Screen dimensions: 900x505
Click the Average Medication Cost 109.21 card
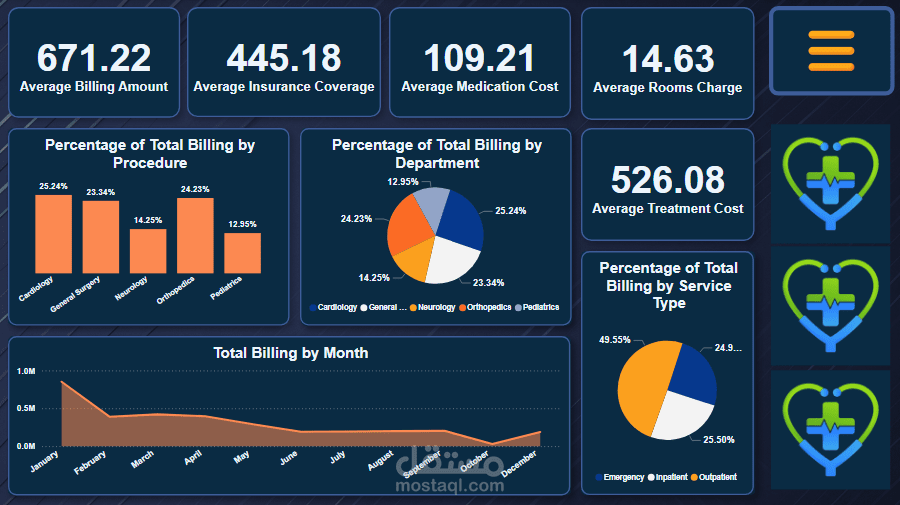click(480, 63)
